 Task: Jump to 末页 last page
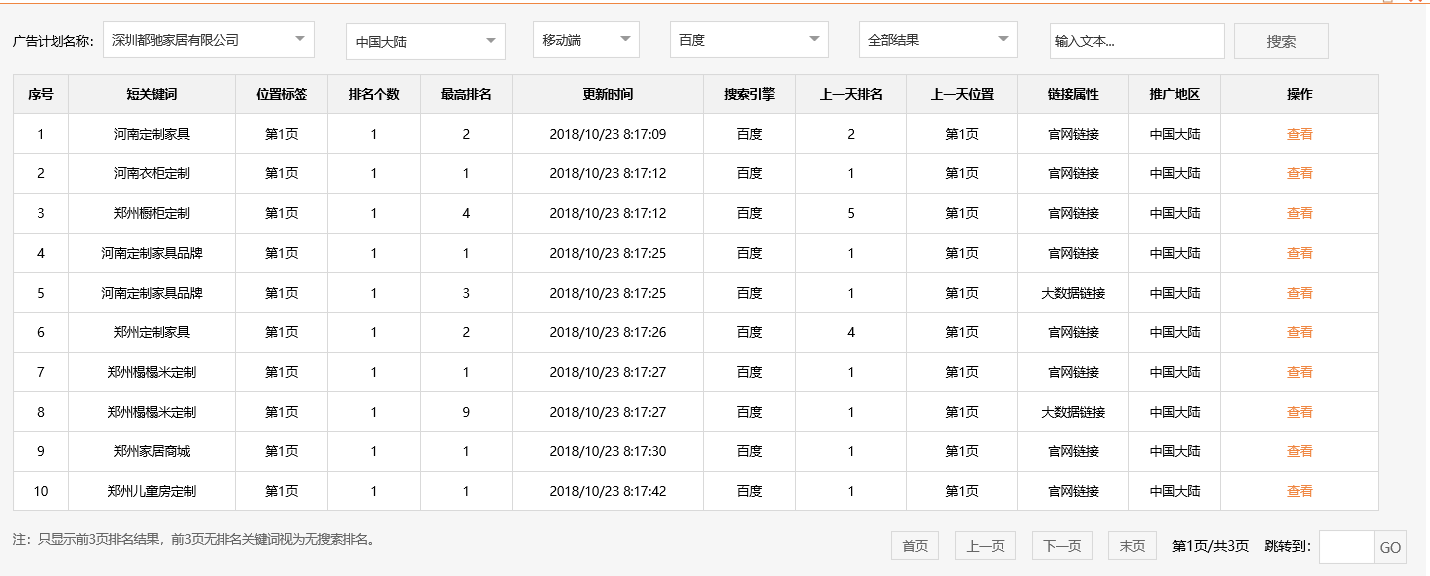tap(1131, 545)
